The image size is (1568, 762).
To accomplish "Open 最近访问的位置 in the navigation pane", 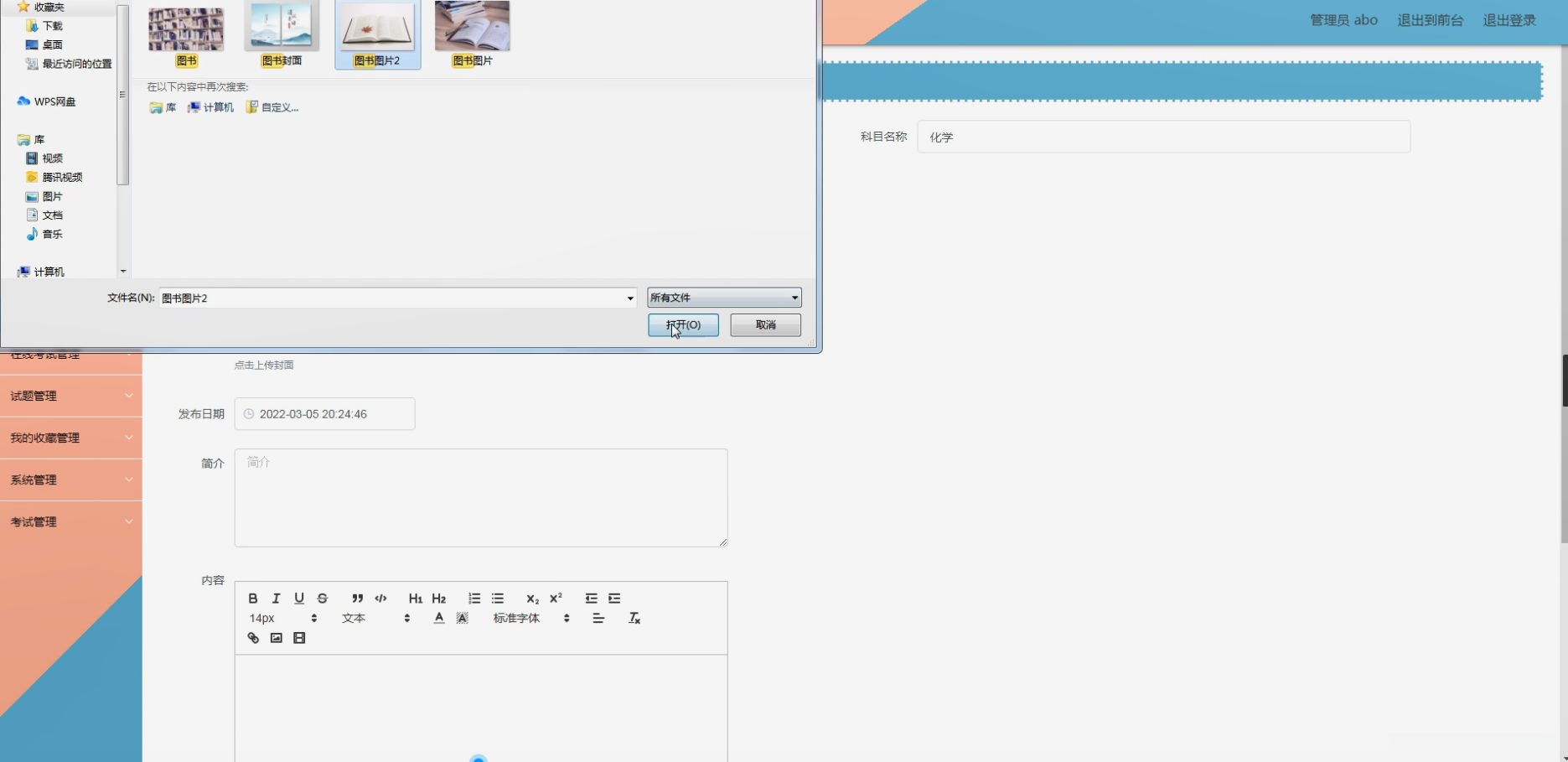I will [69, 64].
